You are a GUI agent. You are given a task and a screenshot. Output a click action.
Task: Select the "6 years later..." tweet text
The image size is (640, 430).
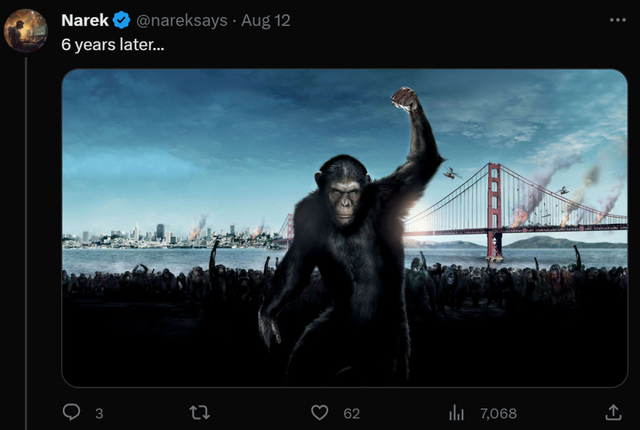pyautogui.click(x=113, y=44)
